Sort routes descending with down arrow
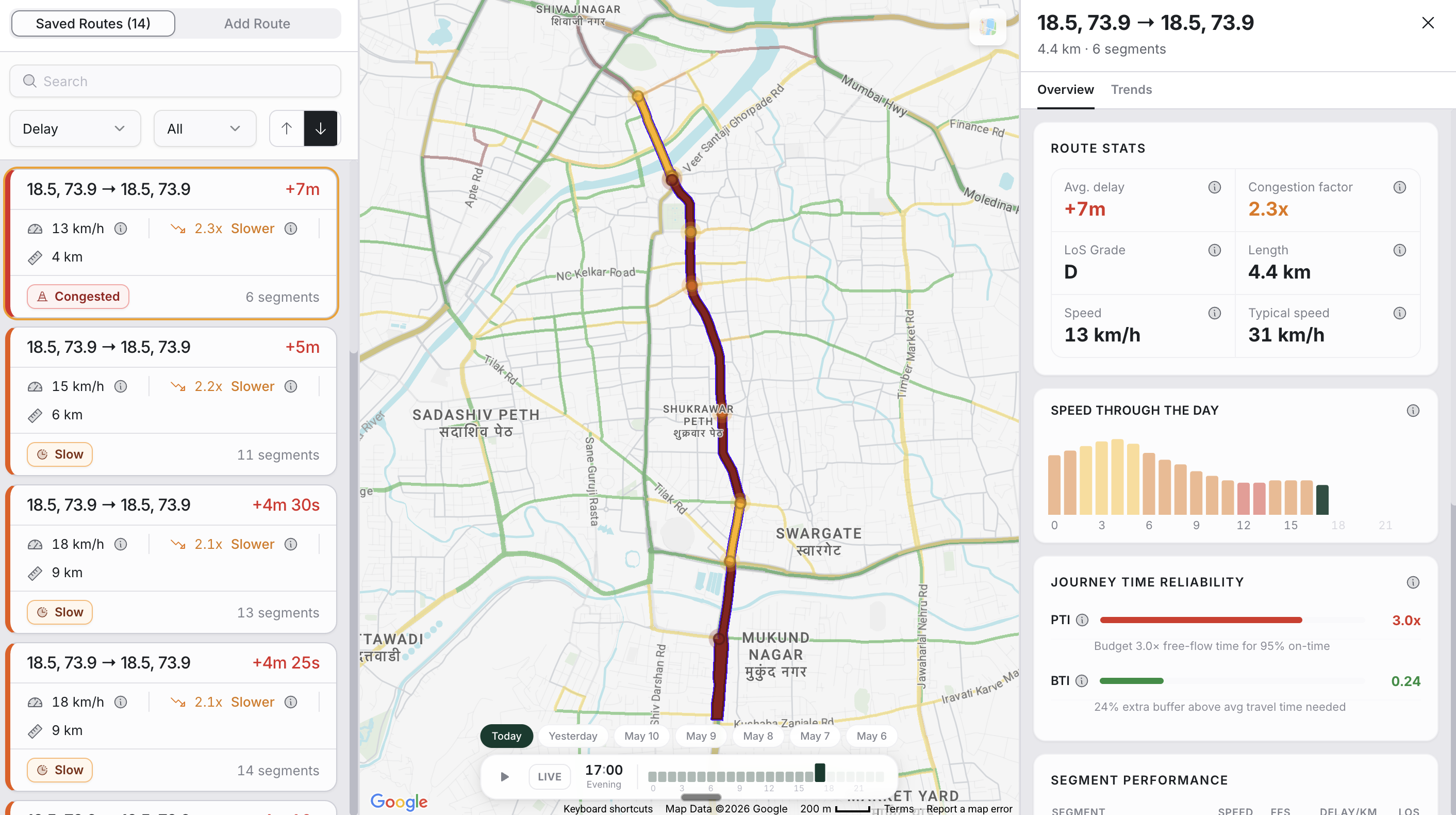The width and height of the screenshot is (1456, 815). (x=321, y=128)
